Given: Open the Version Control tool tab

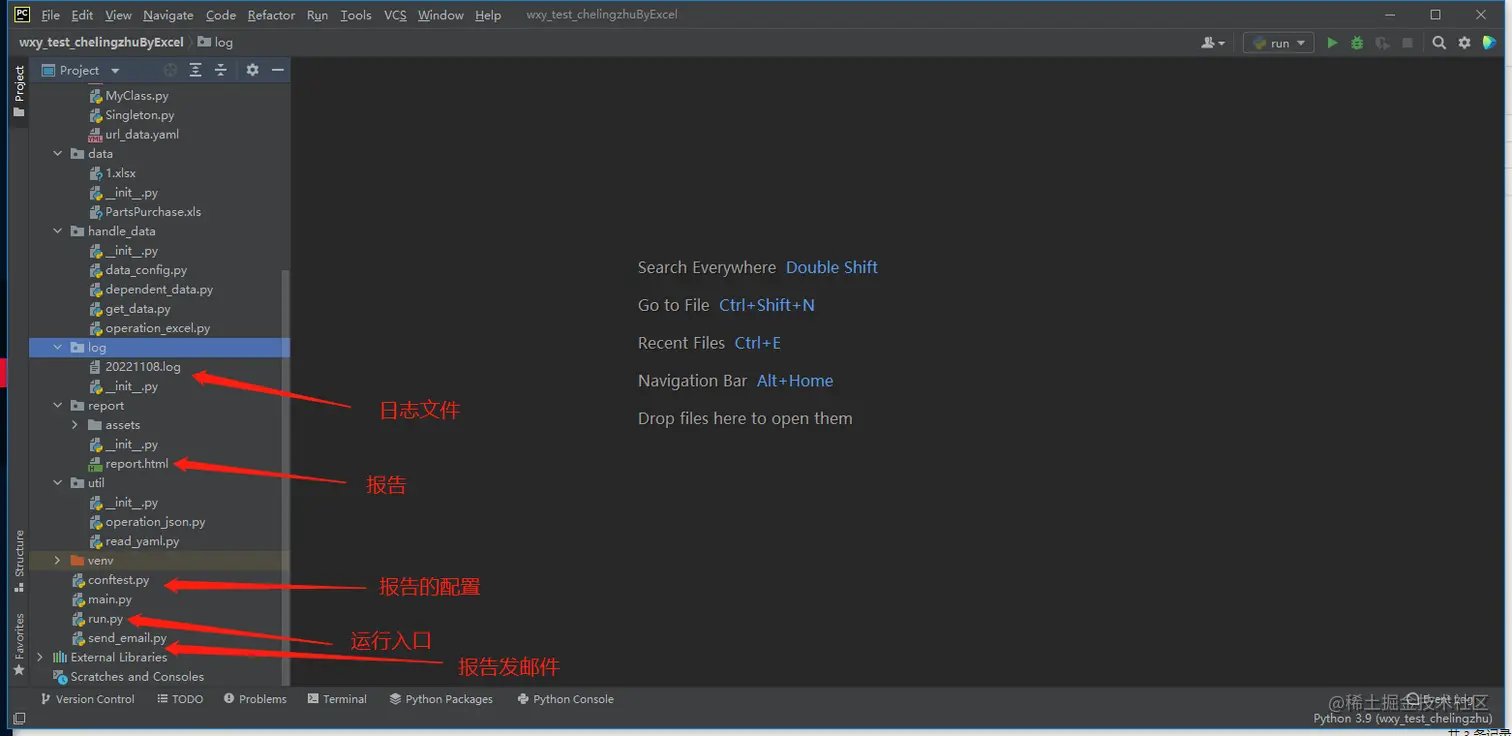Looking at the screenshot, I should pos(87,699).
